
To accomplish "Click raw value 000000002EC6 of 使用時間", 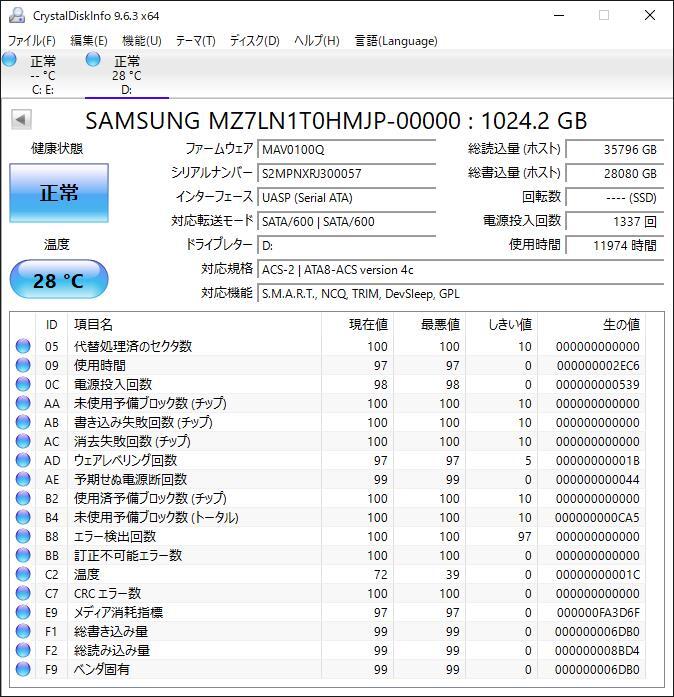I will point(598,365).
